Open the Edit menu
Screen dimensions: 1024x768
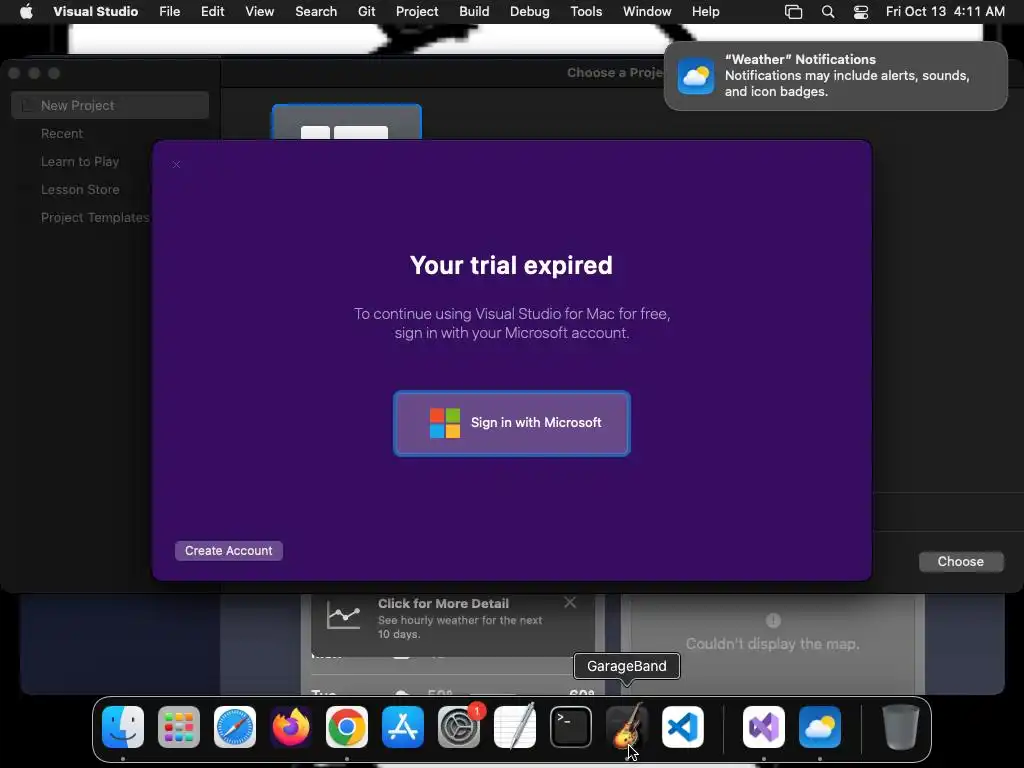[x=212, y=12]
